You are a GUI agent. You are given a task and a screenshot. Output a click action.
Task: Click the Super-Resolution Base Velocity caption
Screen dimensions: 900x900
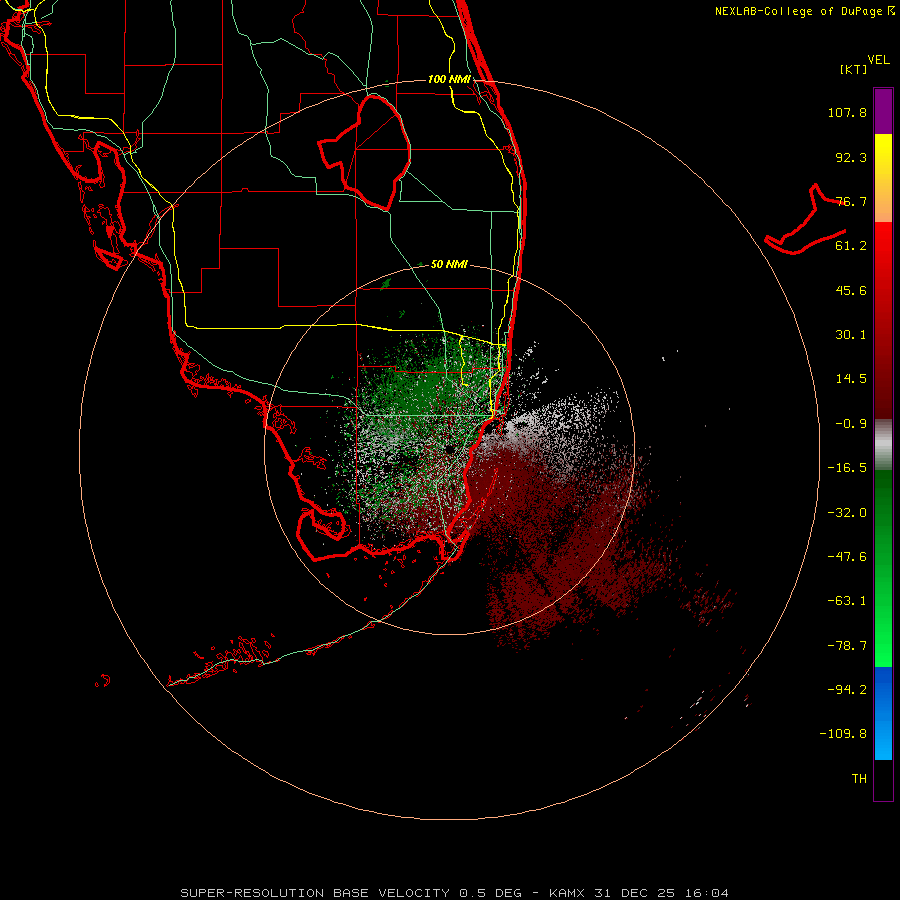(x=454, y=893)
